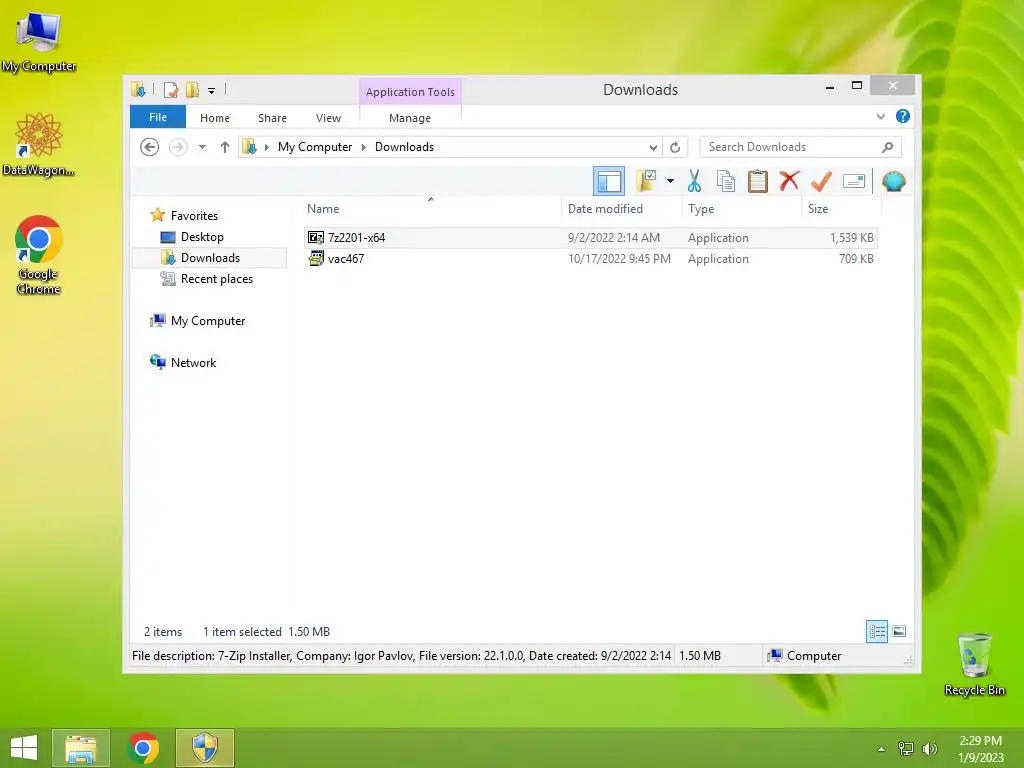Click the Downloads folder icon in title bar
This screenshot has height=768, width=1024.
click(138, 89)
